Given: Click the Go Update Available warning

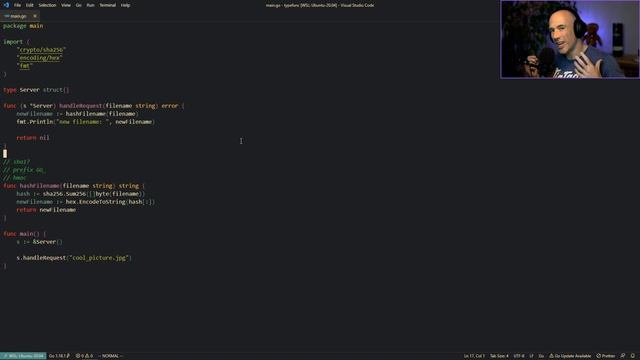Looking at the screenshot, I should (570, 356).
